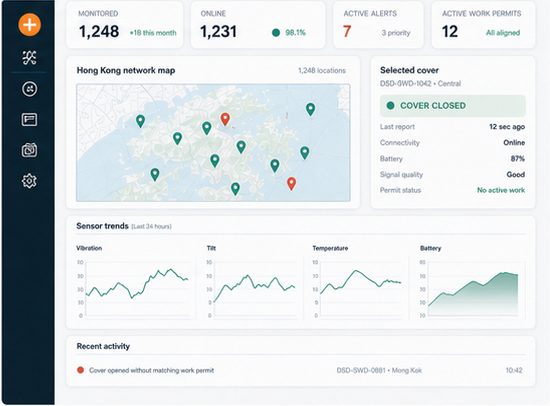Click 'DSD-SWD-0881 • Mong Kok' in recent activity
This screenshot has width=550, height=406.
(x=379, y=370)
